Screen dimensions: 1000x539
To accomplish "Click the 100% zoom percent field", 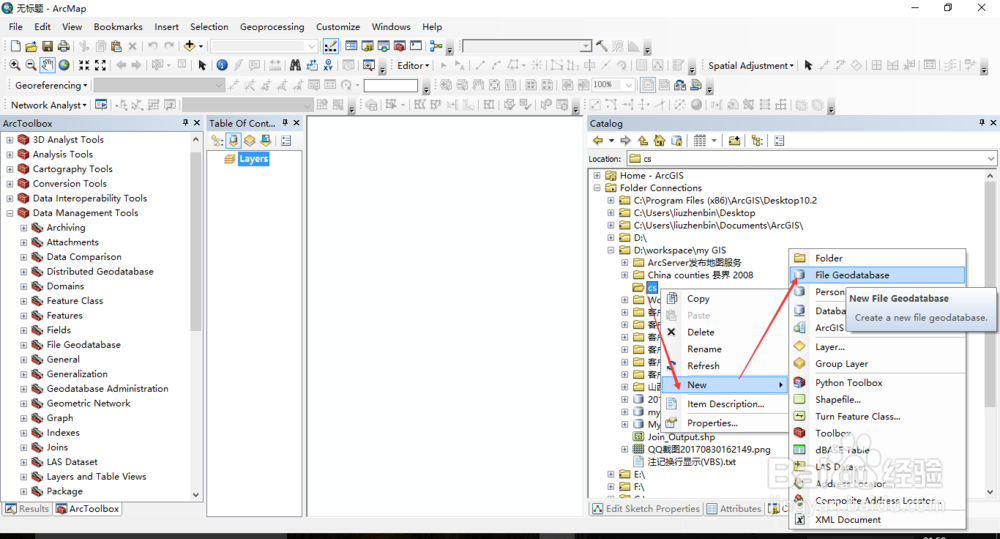I will (x=614, y=85).
